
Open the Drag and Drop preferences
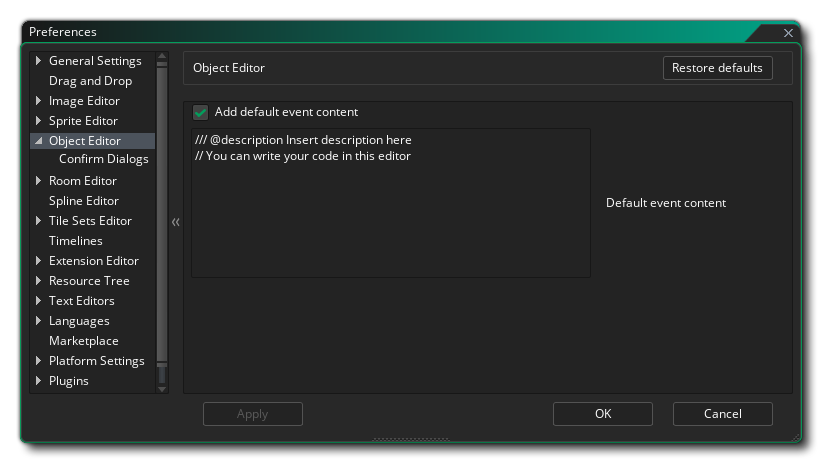pos(90,81)
